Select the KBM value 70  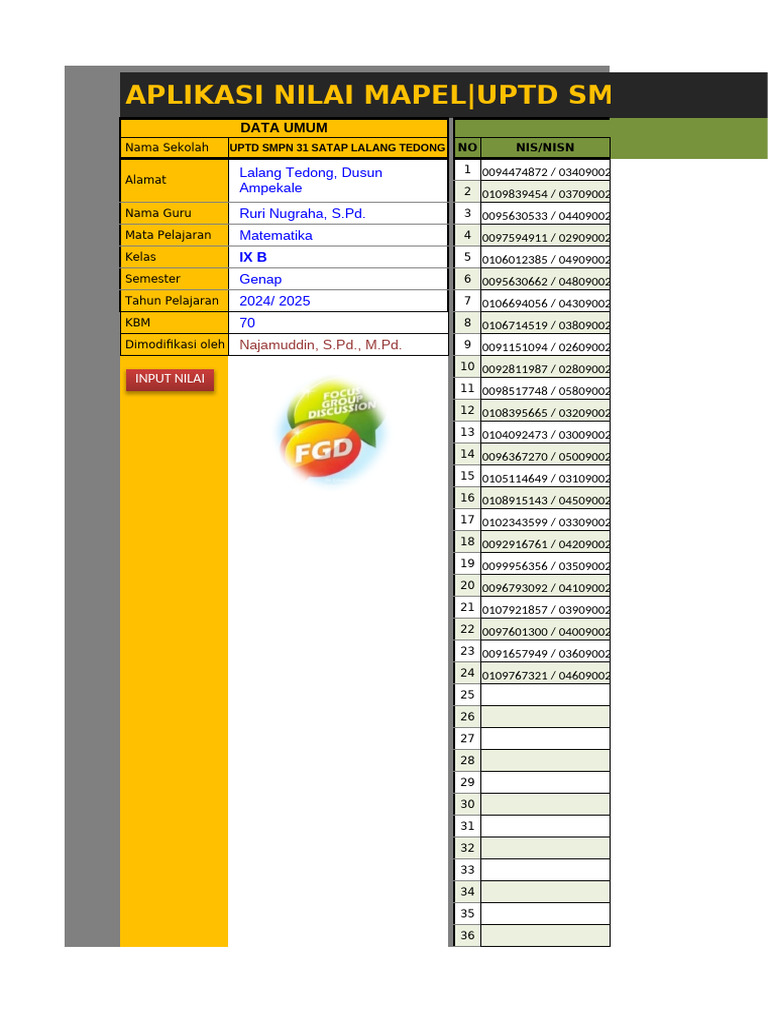(338, 323)
